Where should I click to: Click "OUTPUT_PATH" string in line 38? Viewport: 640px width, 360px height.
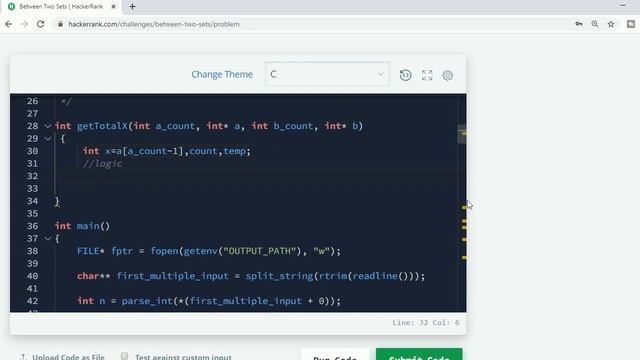pyautogui.click(x=259, y=251)
